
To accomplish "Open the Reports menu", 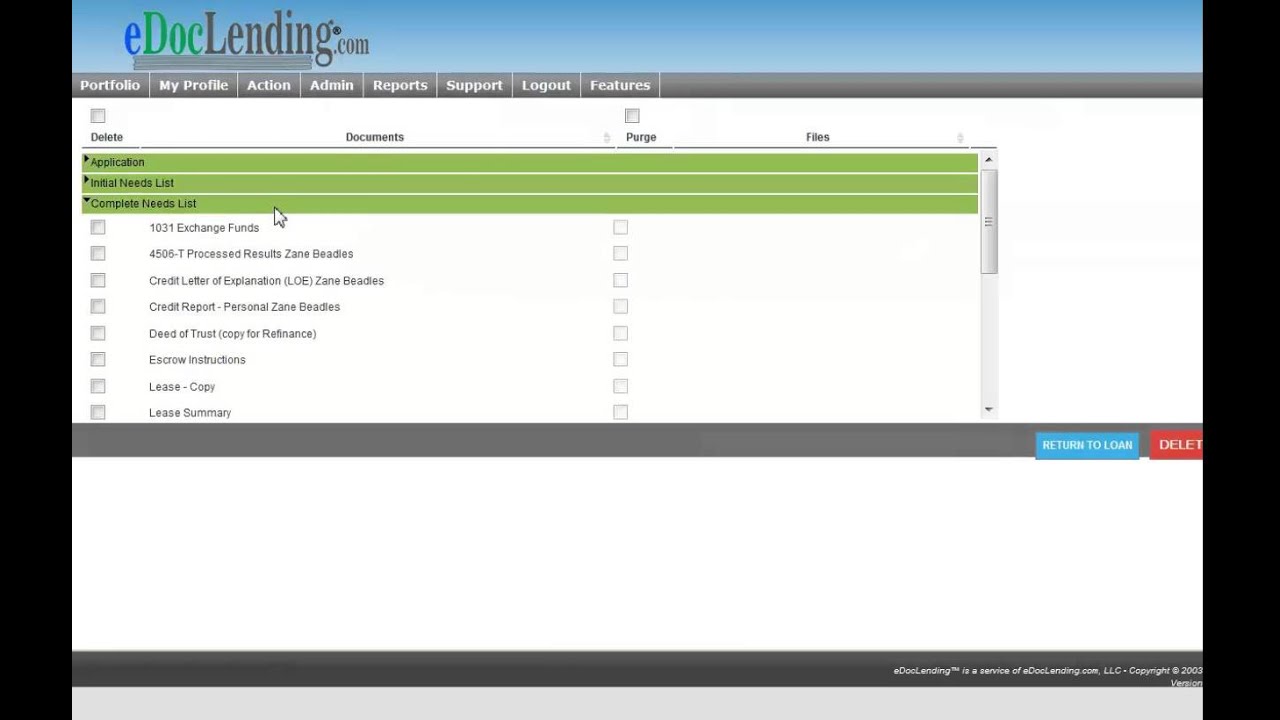I will coord(400,85).
